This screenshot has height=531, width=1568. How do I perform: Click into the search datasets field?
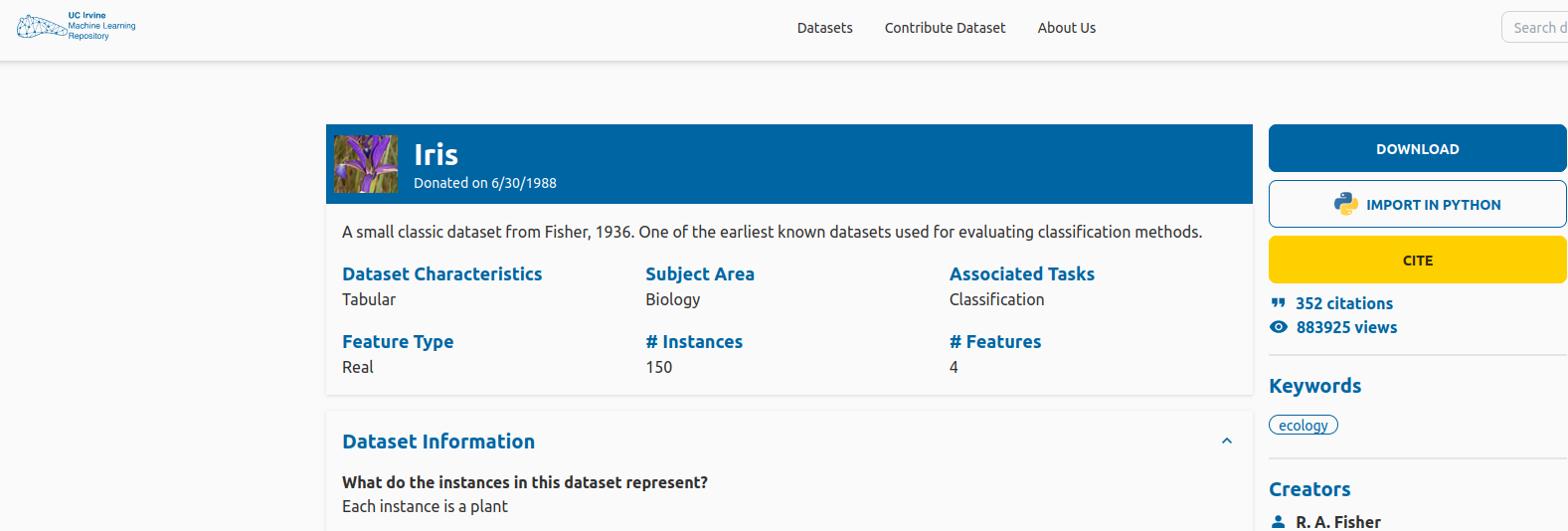point(1536,28)
